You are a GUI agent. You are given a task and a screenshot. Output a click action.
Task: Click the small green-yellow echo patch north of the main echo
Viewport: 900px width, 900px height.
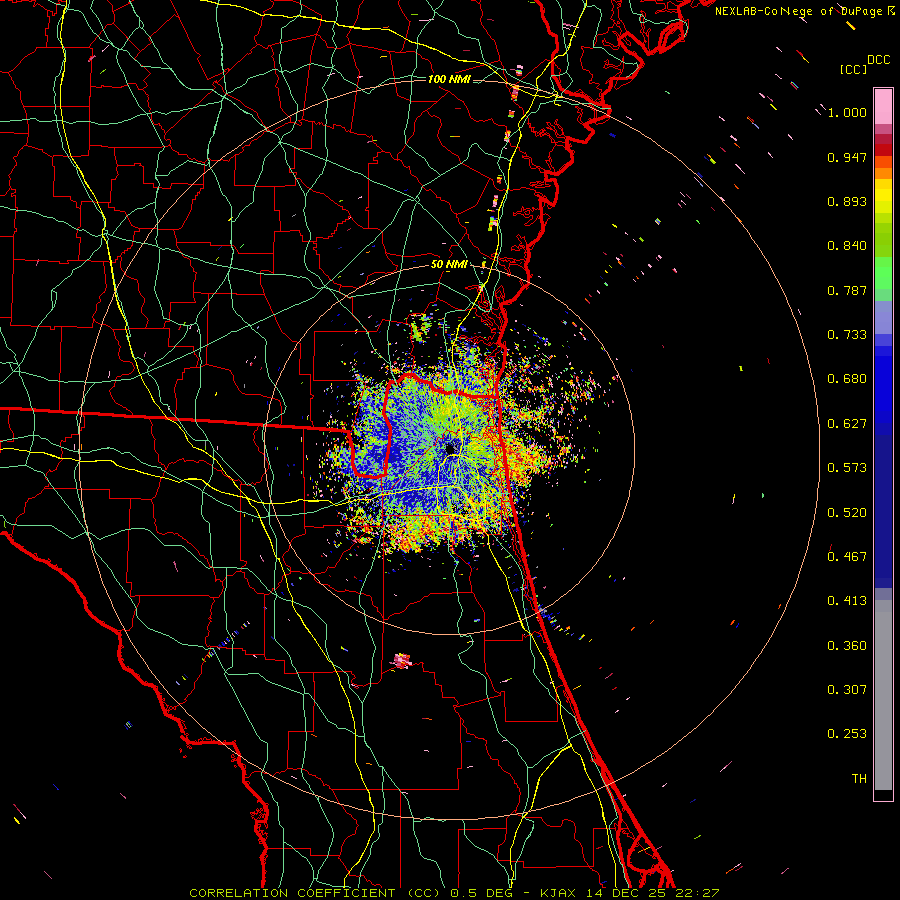(x=421, y=327)
